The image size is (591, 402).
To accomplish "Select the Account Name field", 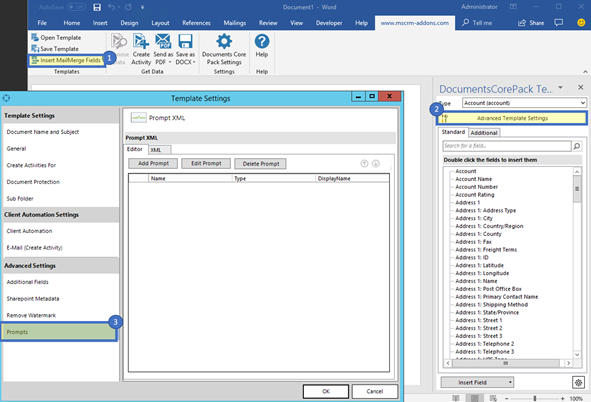I will point(473,179).
